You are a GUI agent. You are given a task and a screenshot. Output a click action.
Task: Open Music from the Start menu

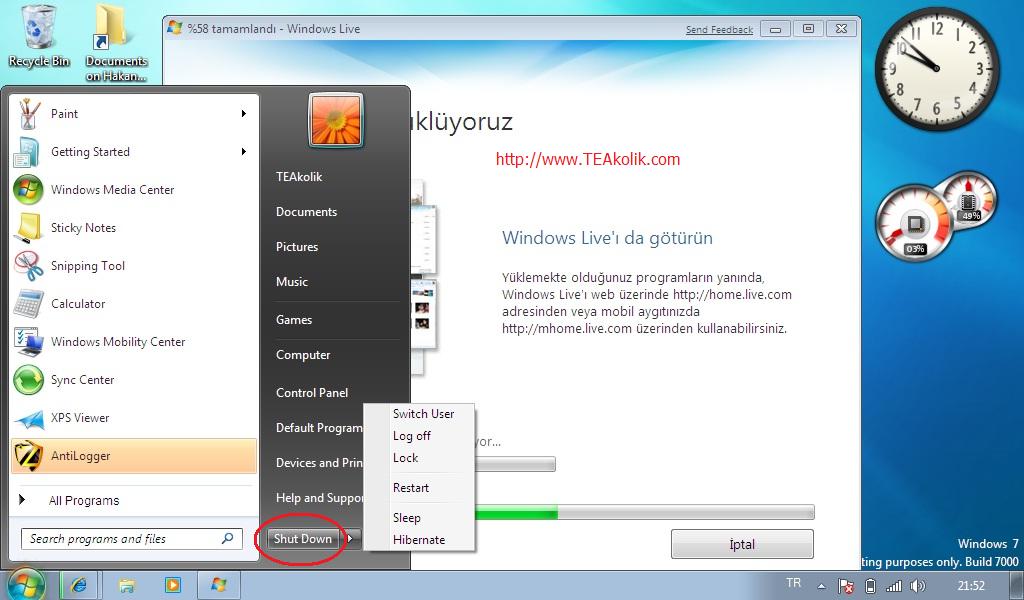291,281
